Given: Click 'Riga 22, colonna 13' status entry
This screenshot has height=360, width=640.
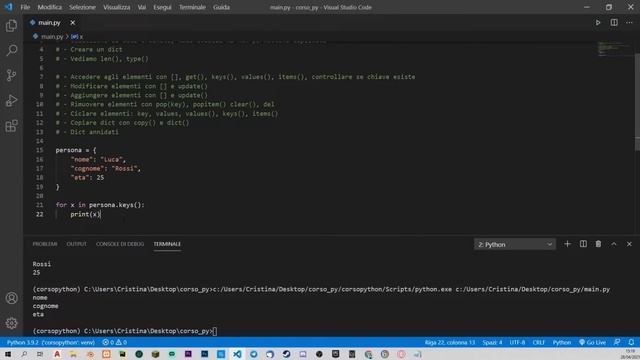Looking at the screenshot, I should tap(450, 342).
